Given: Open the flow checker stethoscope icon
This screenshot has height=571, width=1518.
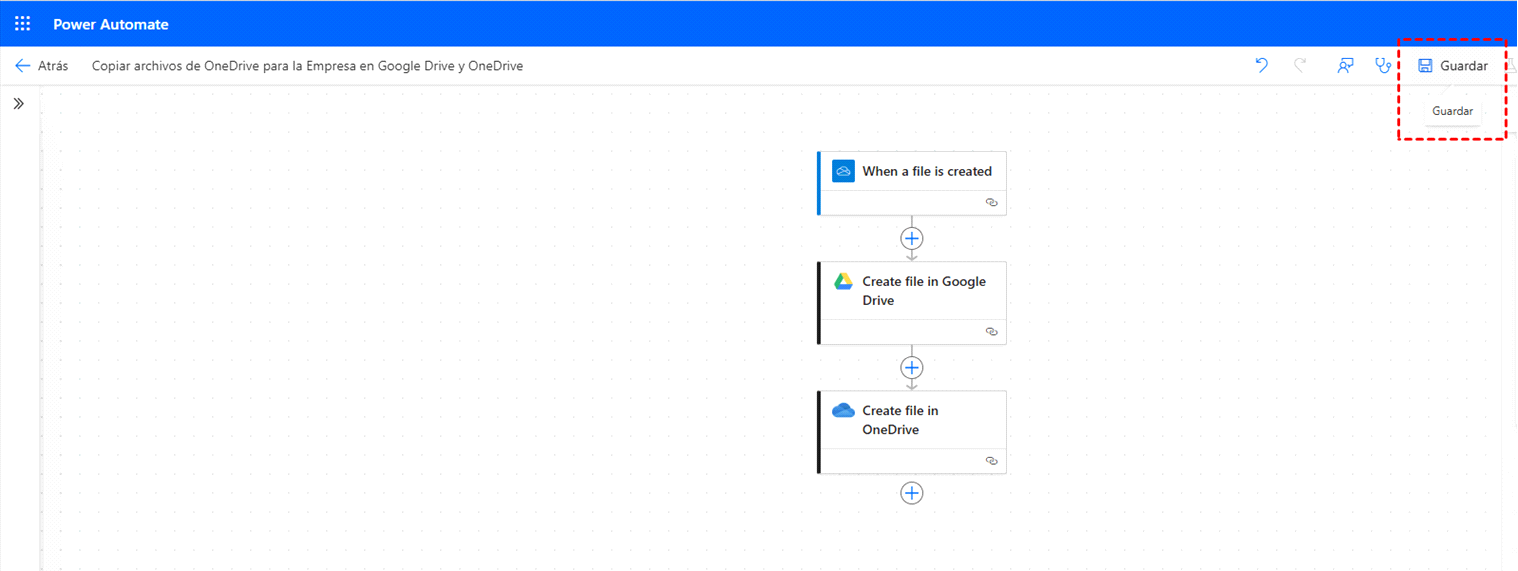Looking at the screenshot, I should 1383,66.
